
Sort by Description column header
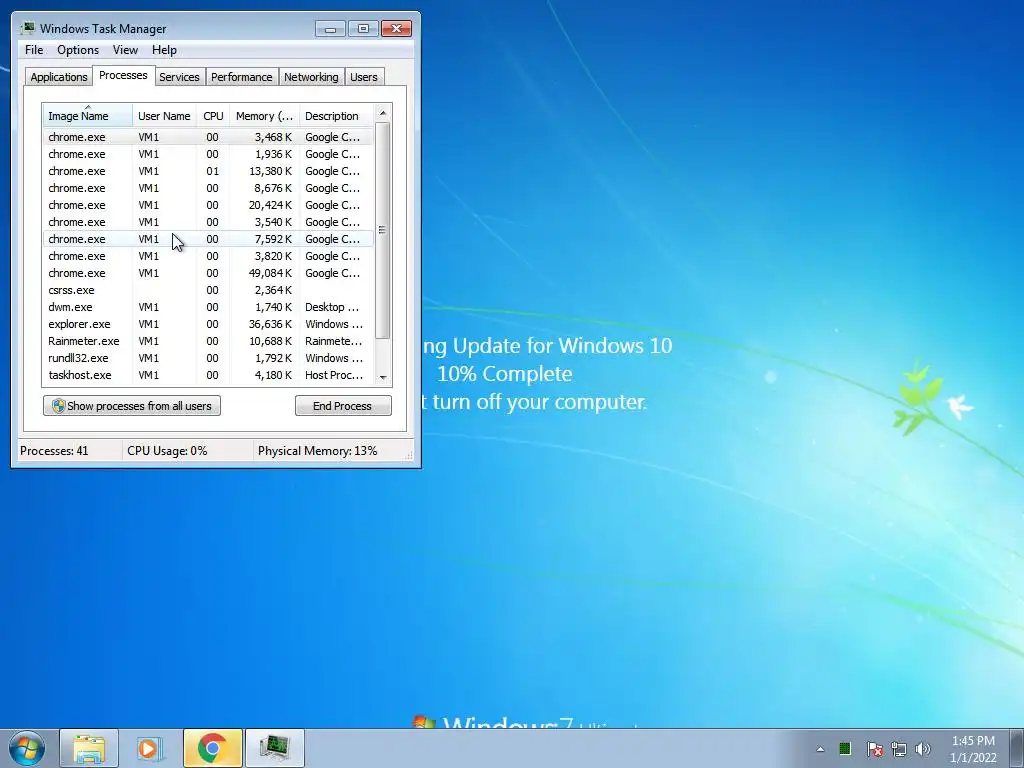point(336,116)
